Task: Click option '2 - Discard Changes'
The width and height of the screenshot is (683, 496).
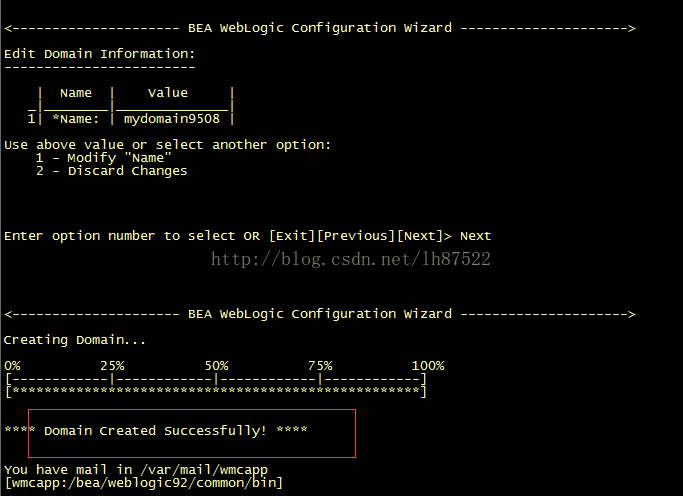Action: coord(112,171)
